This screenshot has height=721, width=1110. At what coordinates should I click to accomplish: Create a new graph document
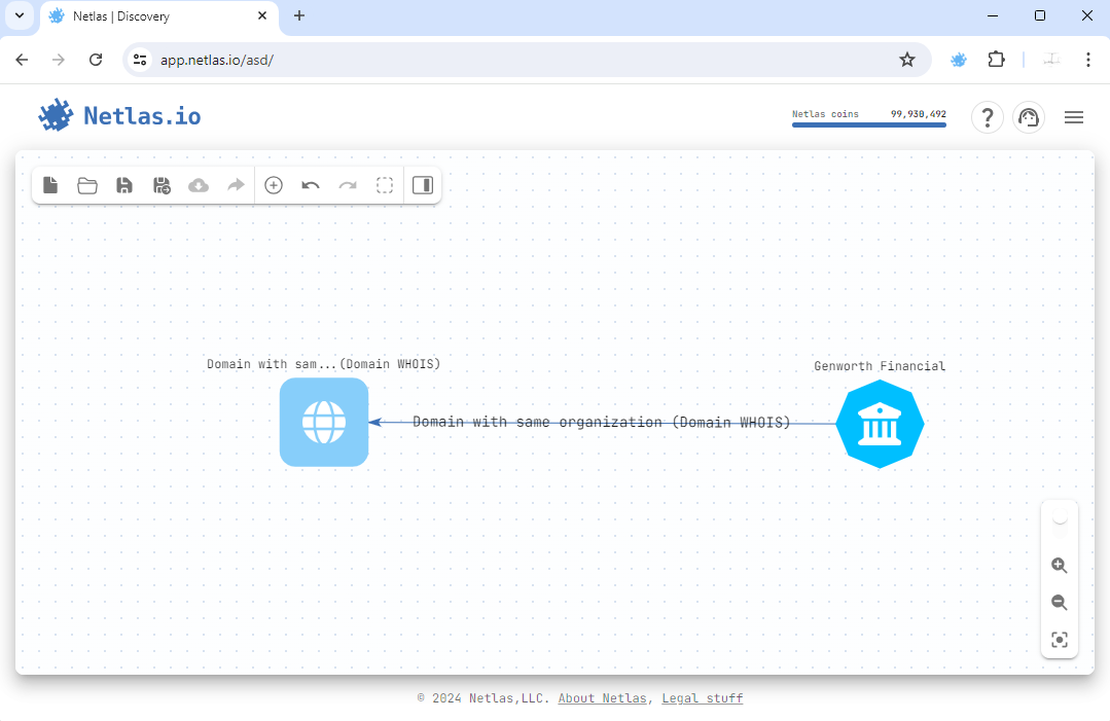[50, 185]
